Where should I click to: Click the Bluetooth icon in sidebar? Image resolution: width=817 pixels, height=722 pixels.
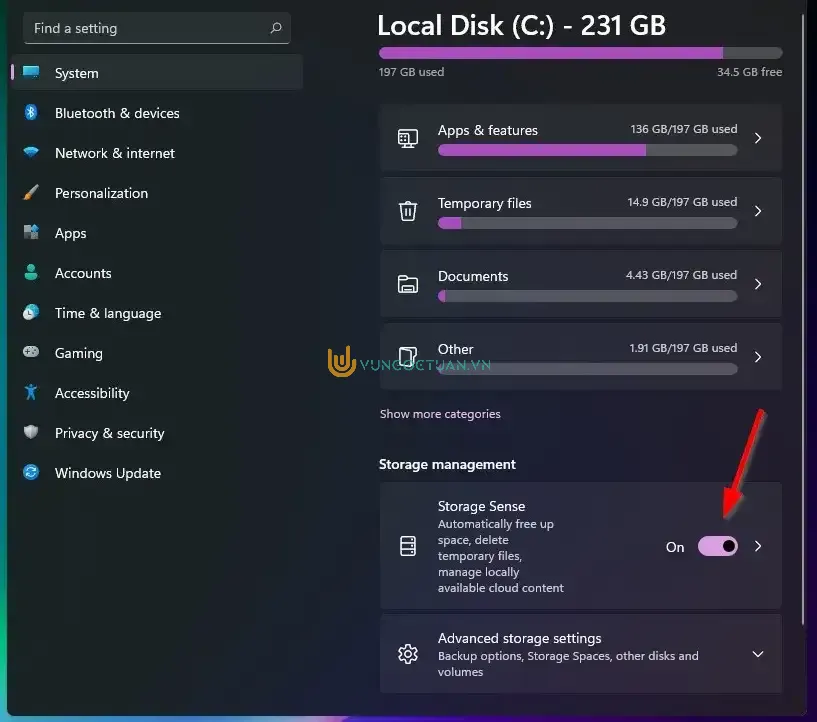click(x=31, y=112)
